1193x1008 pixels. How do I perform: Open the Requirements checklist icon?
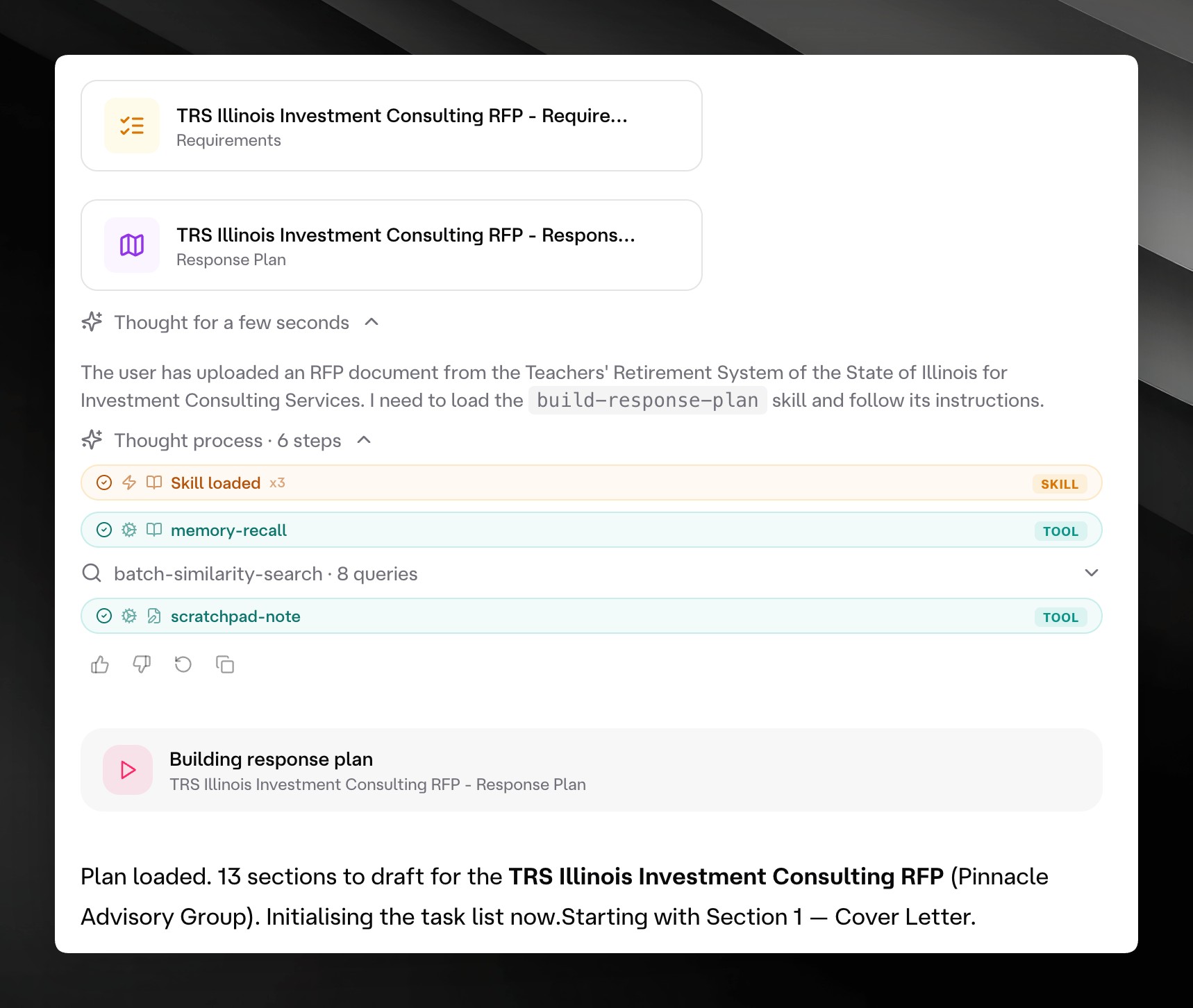(132, 126)
